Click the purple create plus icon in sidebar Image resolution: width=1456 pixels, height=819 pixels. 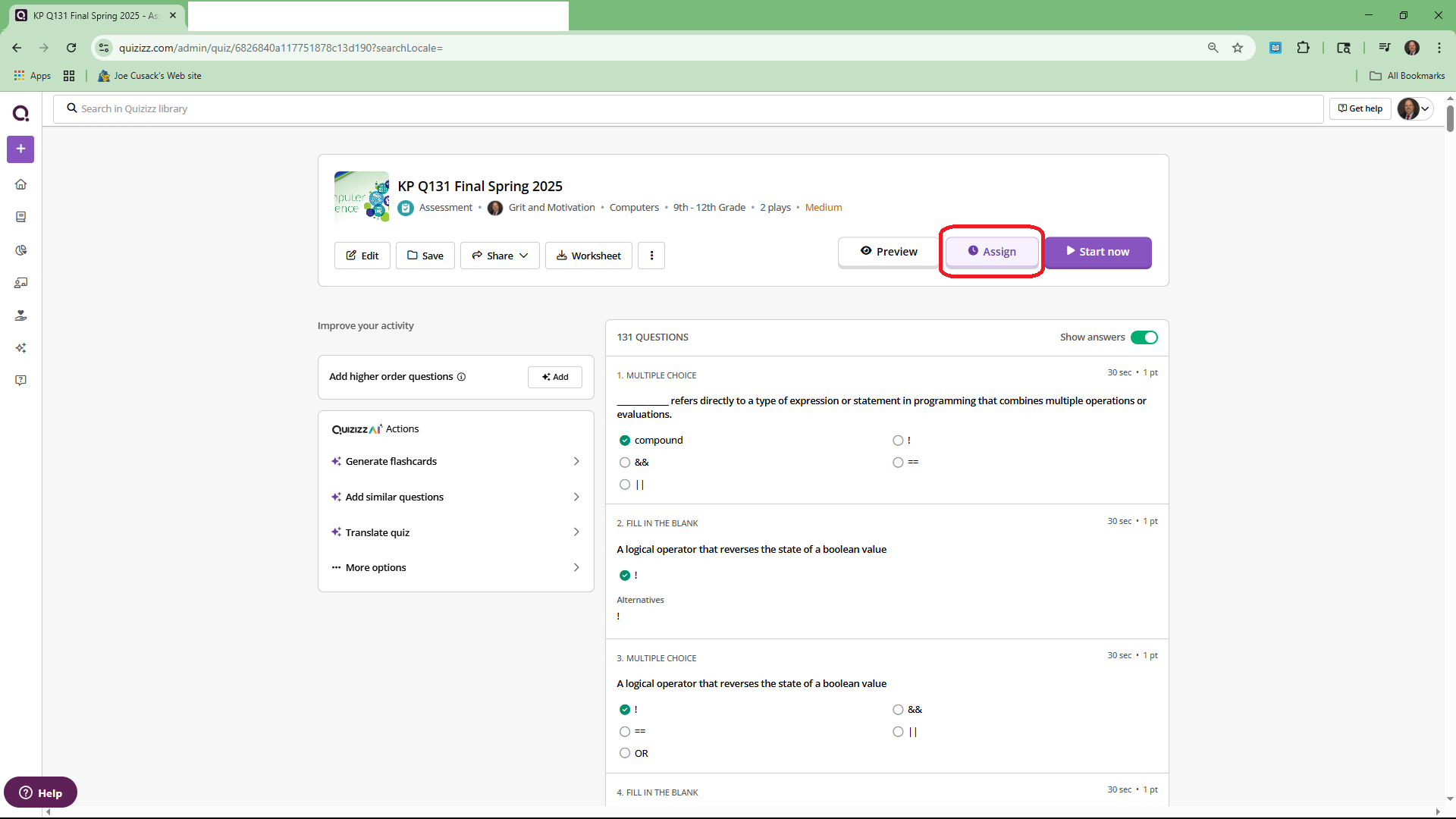(x=20, y=149)
